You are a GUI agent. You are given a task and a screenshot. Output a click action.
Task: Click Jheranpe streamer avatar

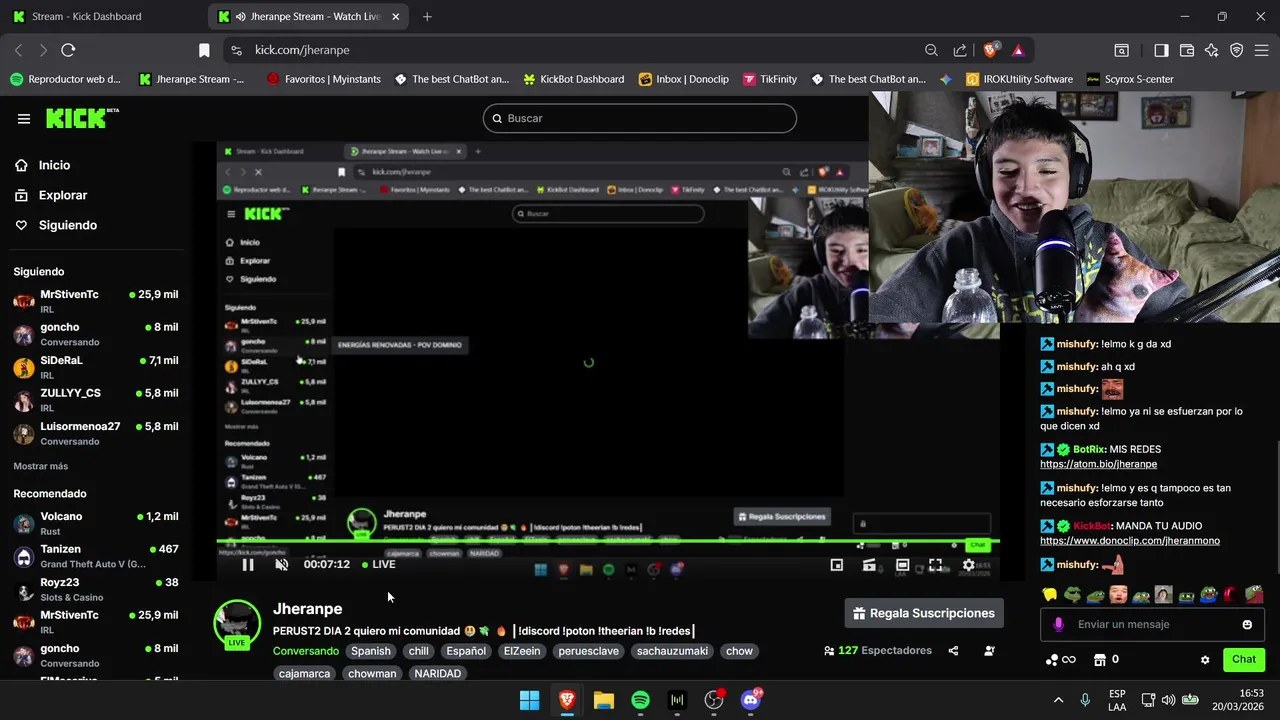click(x=238, y=624)
